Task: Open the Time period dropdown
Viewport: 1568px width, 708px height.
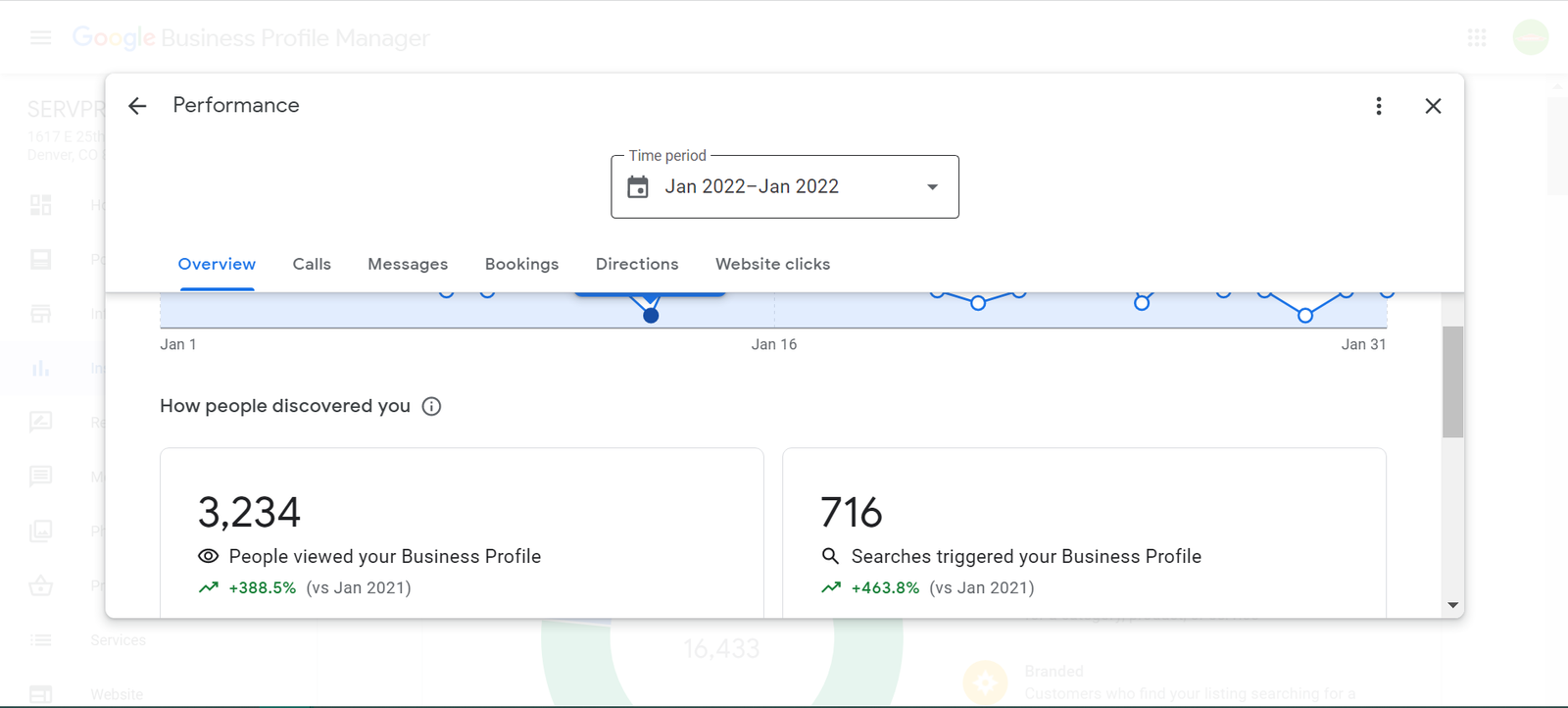Action: 785,186
